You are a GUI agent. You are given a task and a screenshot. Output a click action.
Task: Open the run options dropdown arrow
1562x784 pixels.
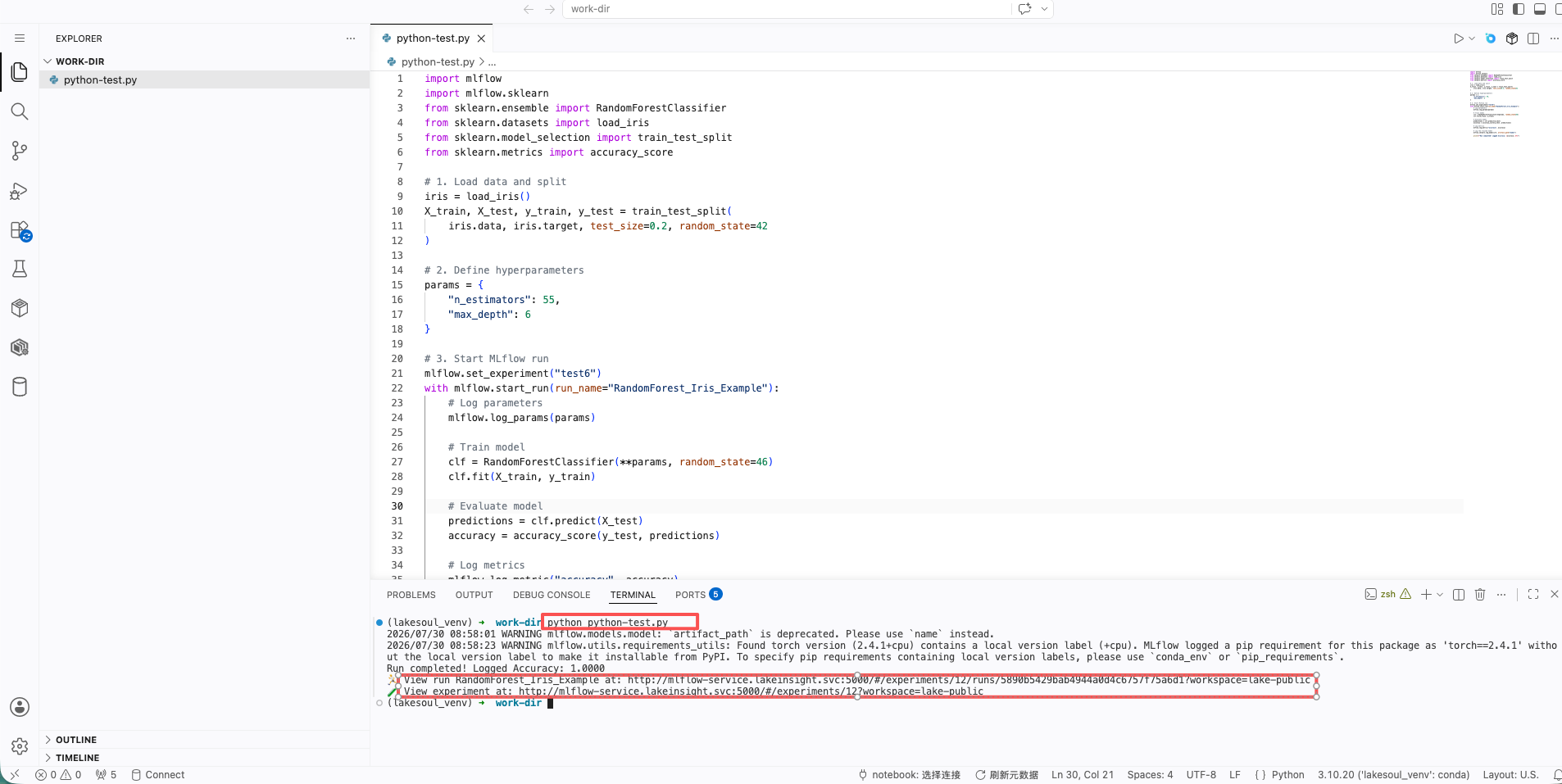coord(1472,39)
